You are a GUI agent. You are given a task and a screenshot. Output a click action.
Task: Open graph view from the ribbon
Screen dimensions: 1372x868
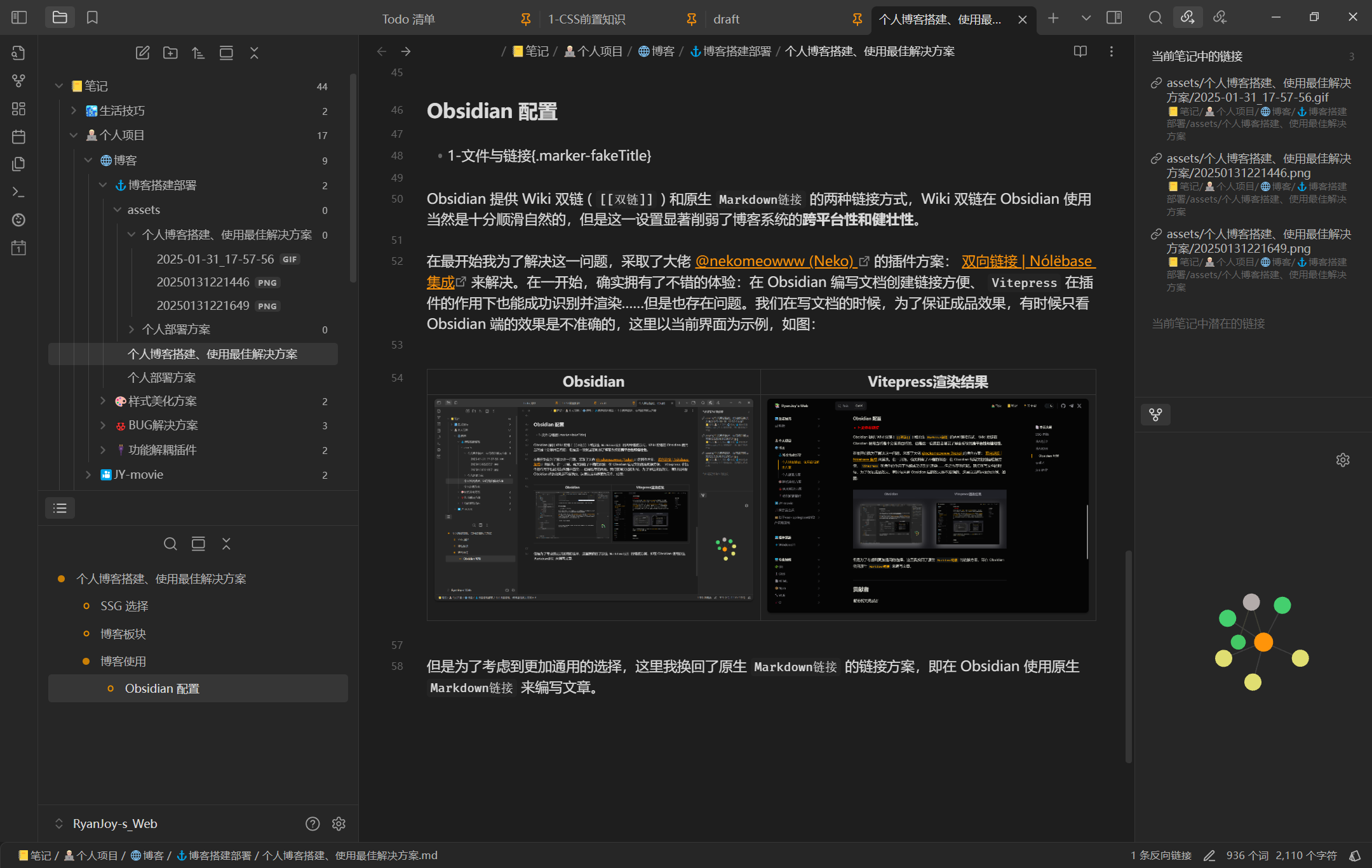(x=18, y=81)
